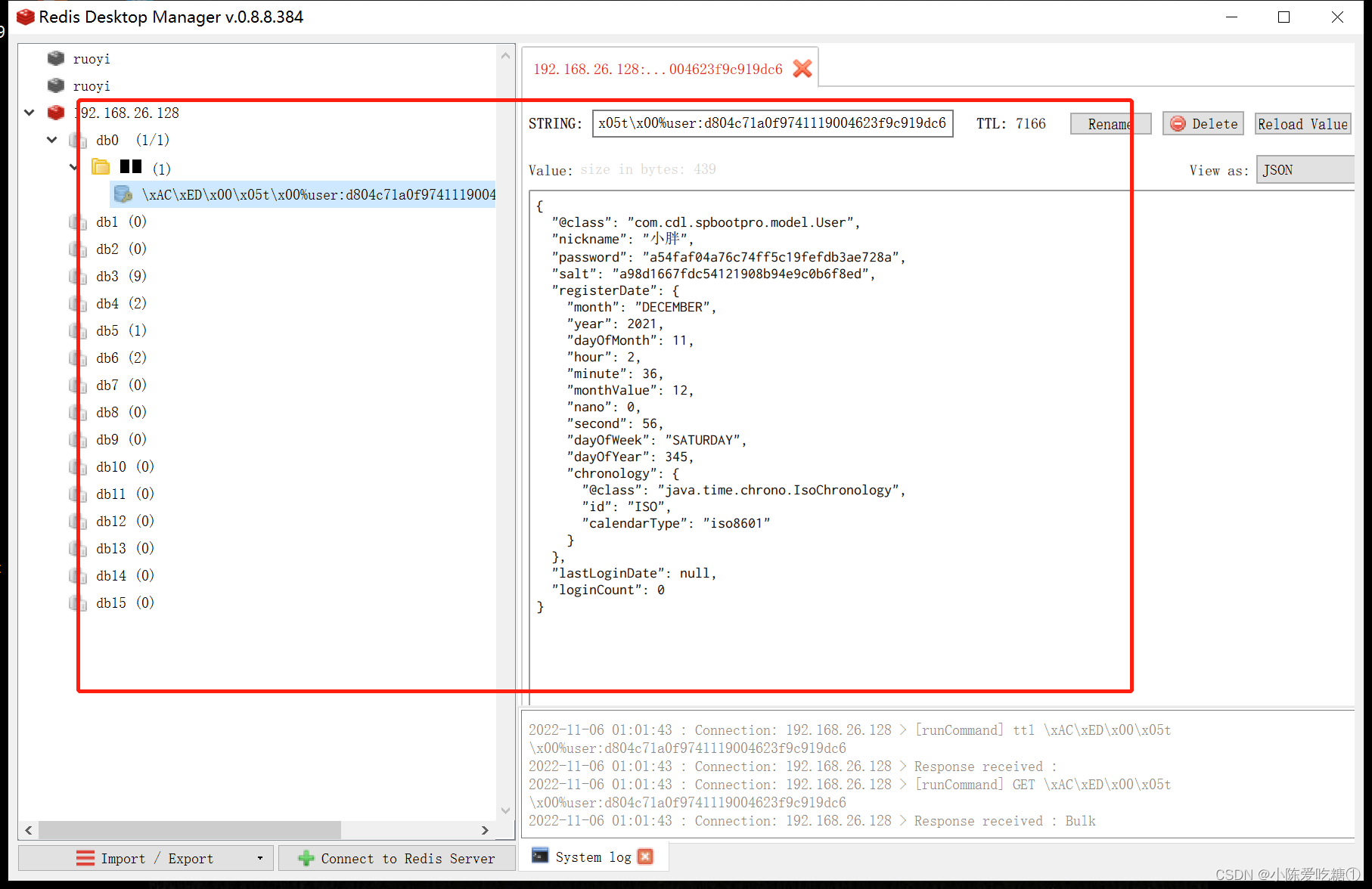The width and height of the screenshot is (1372, 889).
Task: Click the System log terminal icon
Action: (x=540, y=856)
